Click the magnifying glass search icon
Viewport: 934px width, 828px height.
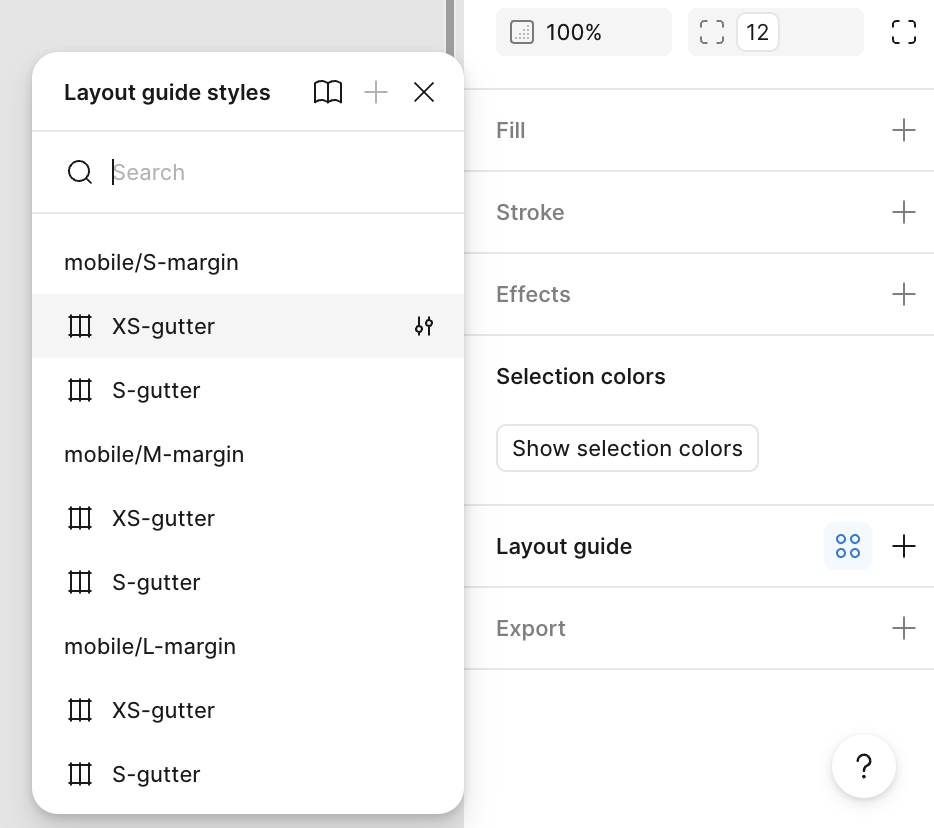click(79, 172)
